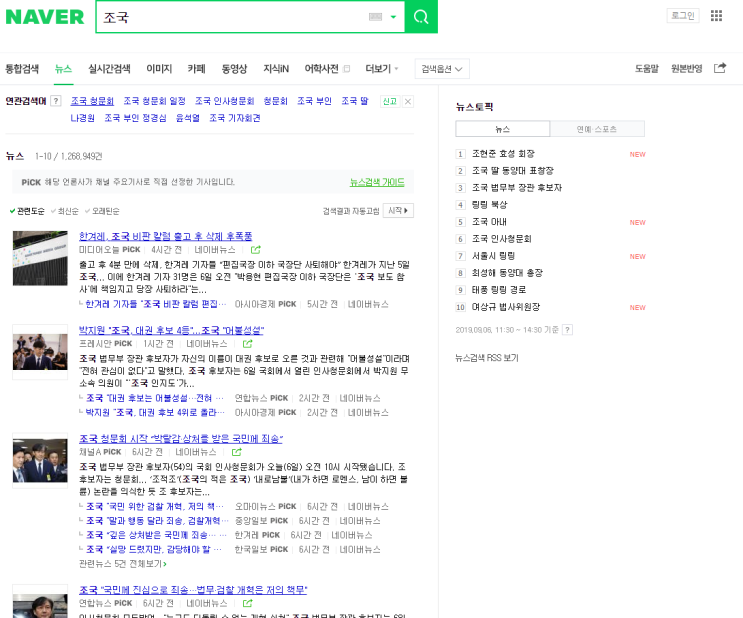Click related search 조국 인사청문회

(x=225, y=101)
